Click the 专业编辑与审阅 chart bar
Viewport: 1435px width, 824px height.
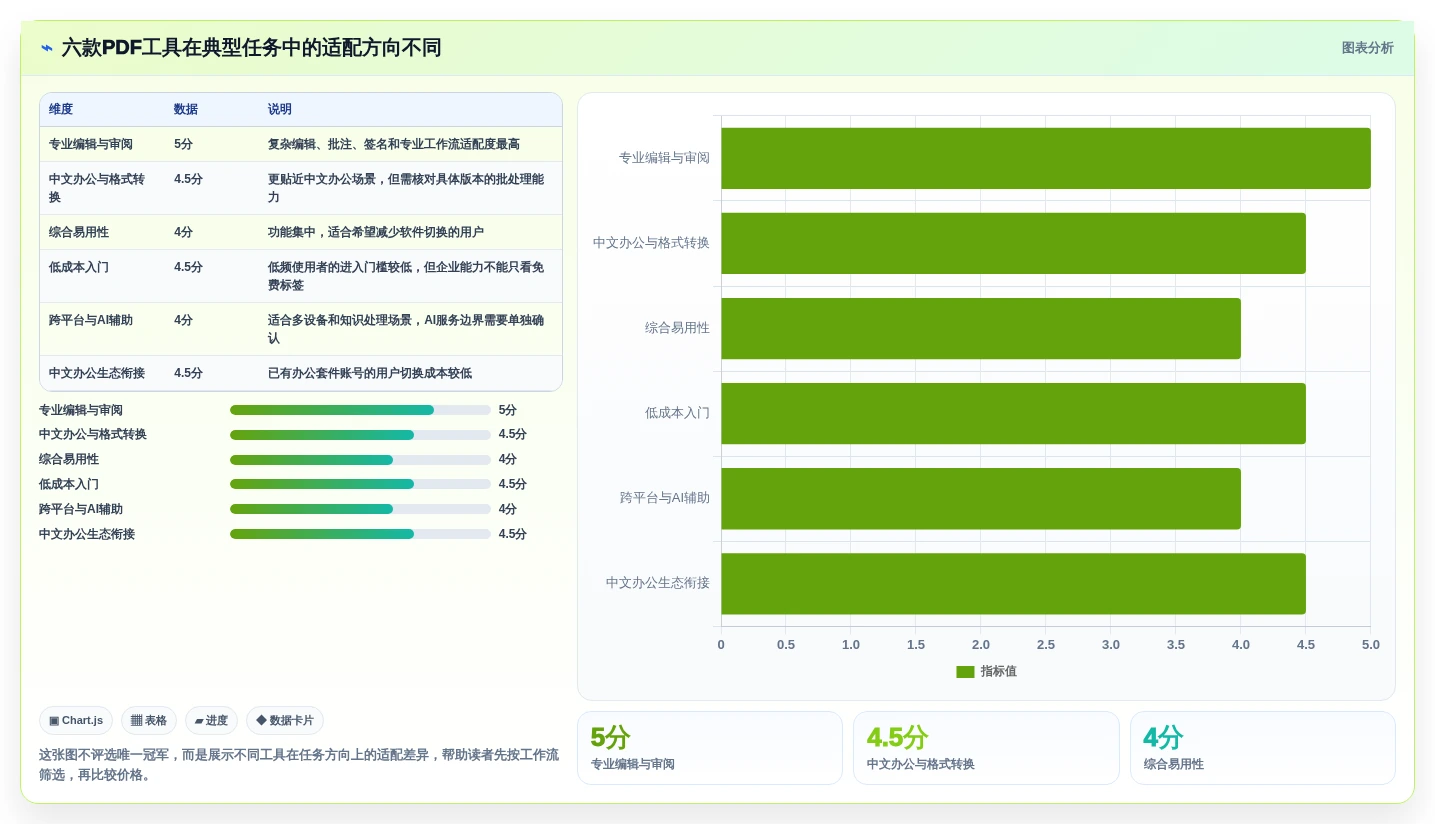pyautogui.click(x=1046, y=158)
